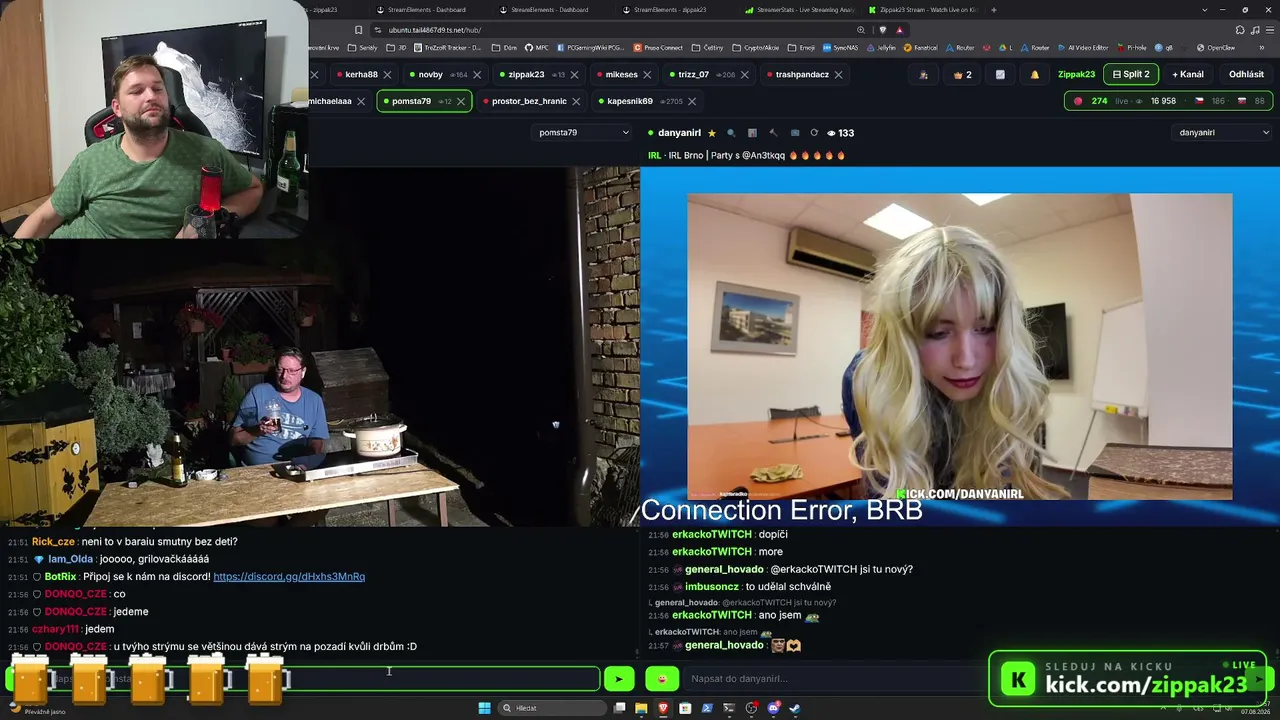Click the czhary111 username in chat
The image size is (1280, 720).
[55, 629]
